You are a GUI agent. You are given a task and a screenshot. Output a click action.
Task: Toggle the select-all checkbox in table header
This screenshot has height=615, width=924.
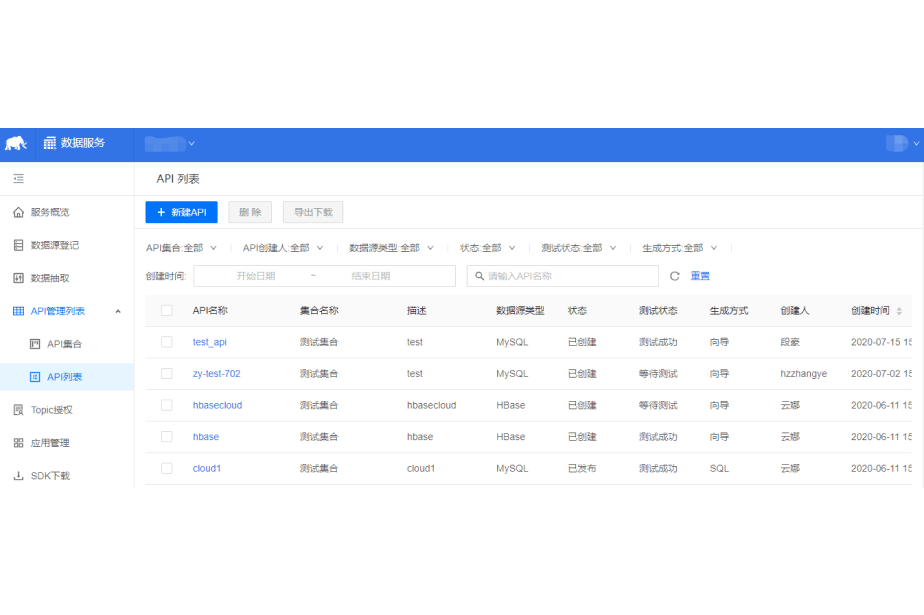[167, 311]
